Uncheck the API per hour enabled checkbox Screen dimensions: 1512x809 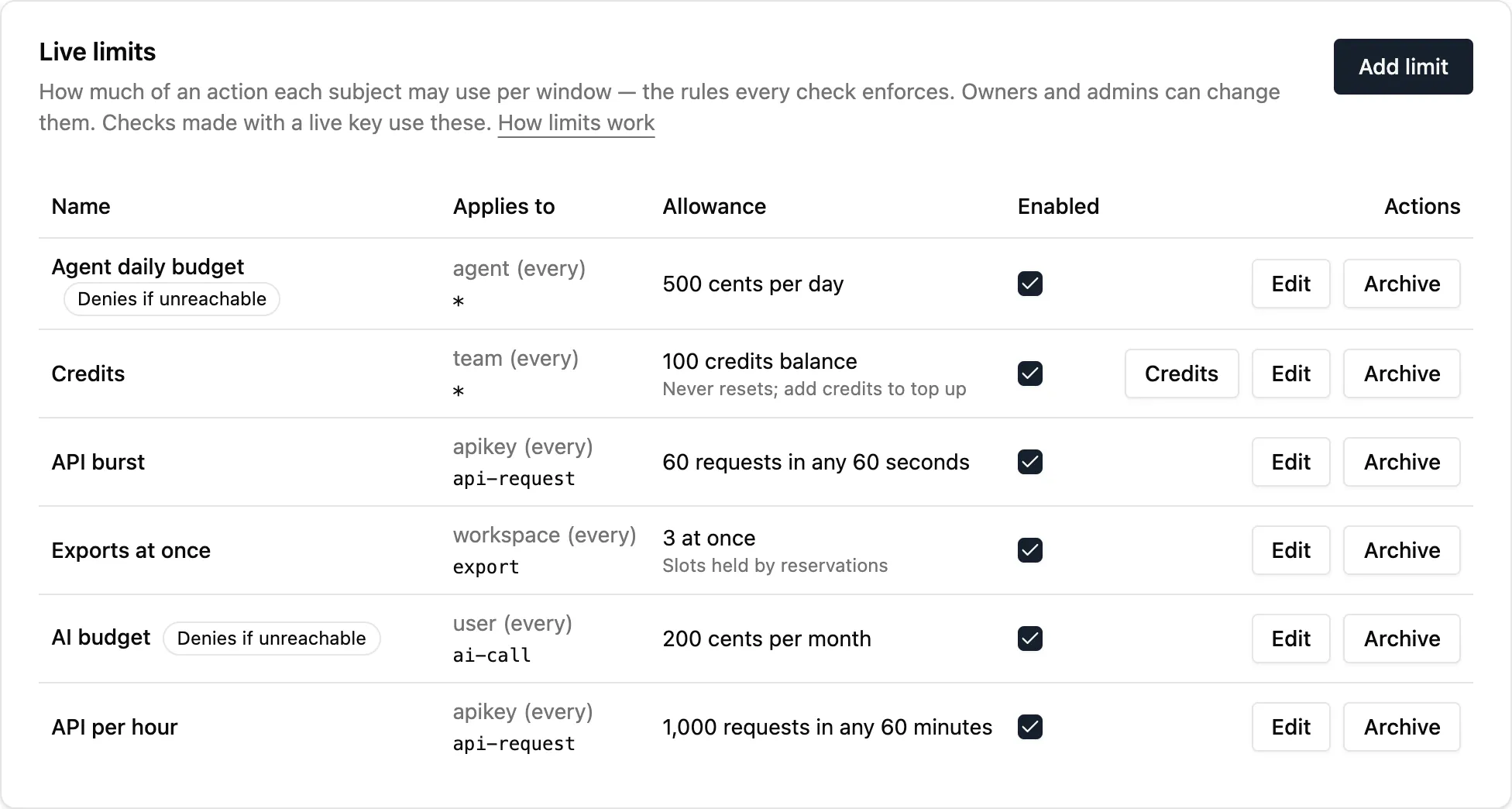click(x=1030, y=727)
